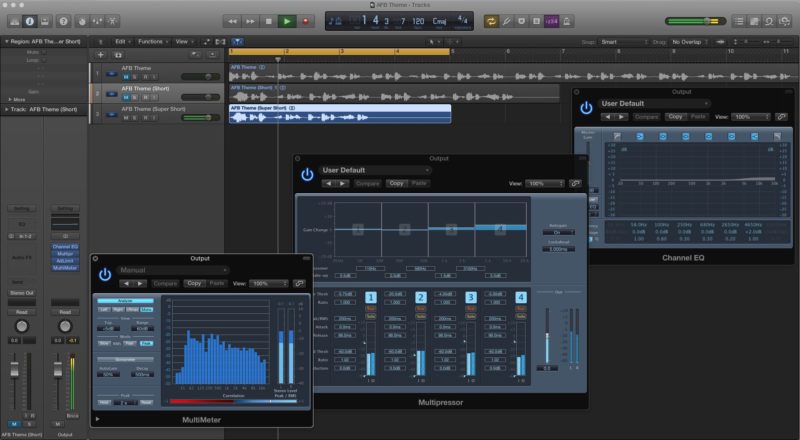Viewport: 800px width, 440px height.
Task: Toggle the Inspector (i) toolbar button
Action: click(x=30, y=21)
